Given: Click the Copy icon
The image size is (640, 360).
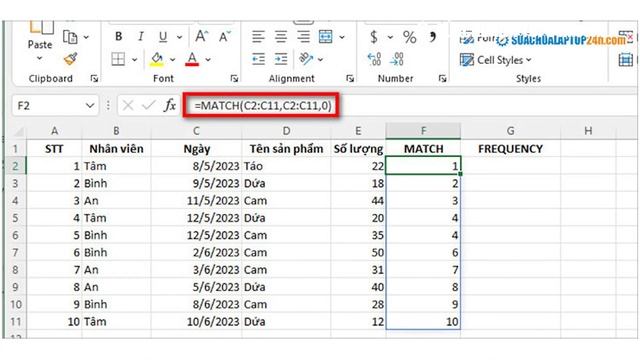Looking at the screenshot, I should pos(70,37).
